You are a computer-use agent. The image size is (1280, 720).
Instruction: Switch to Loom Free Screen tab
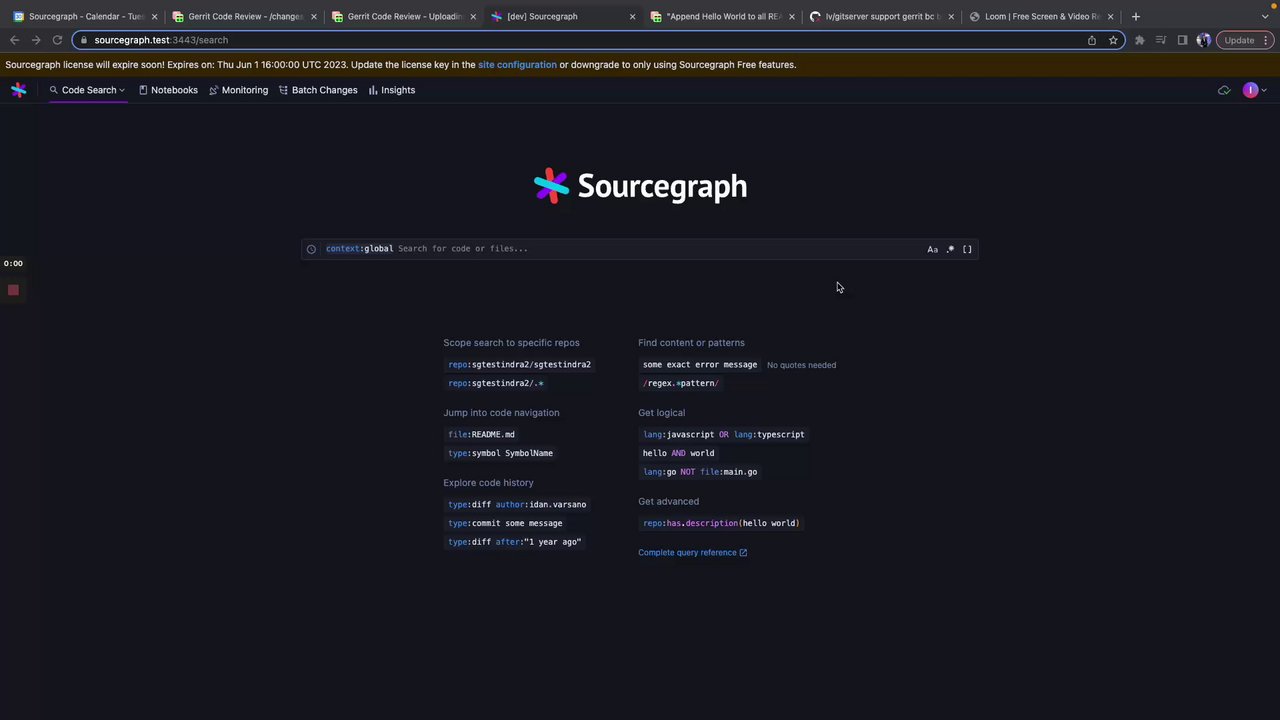[x=1040, y=17]
